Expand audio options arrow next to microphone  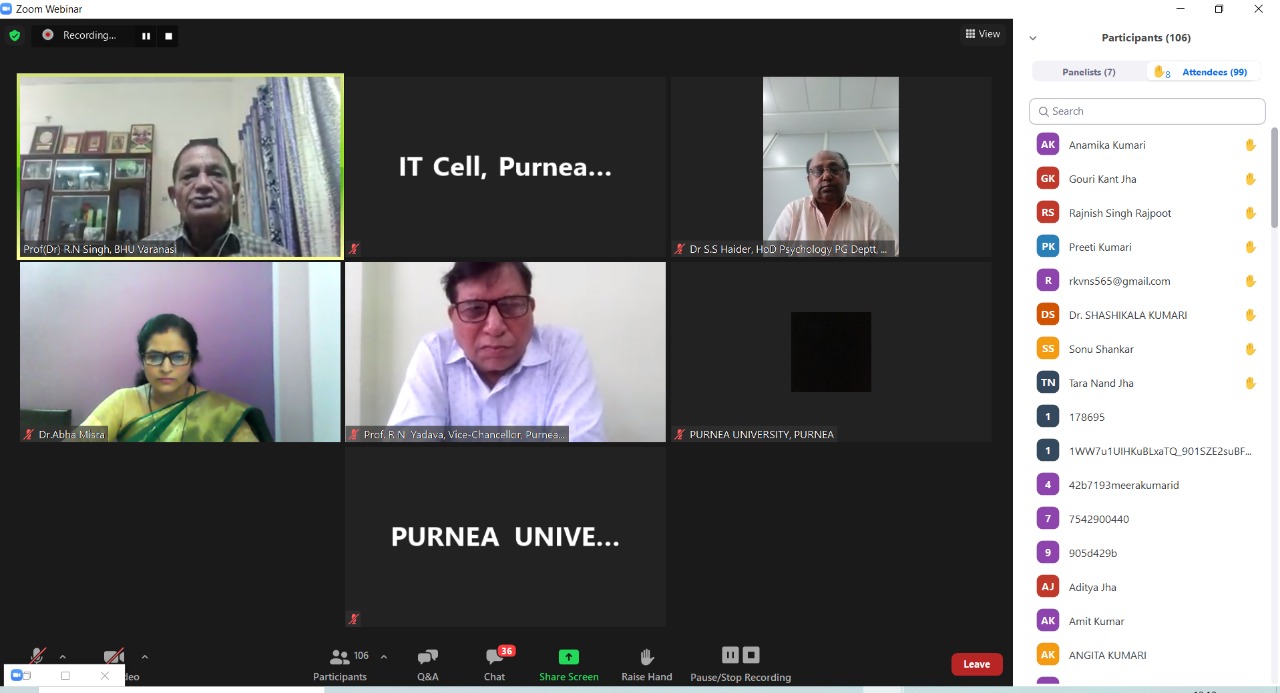point(63,657)
